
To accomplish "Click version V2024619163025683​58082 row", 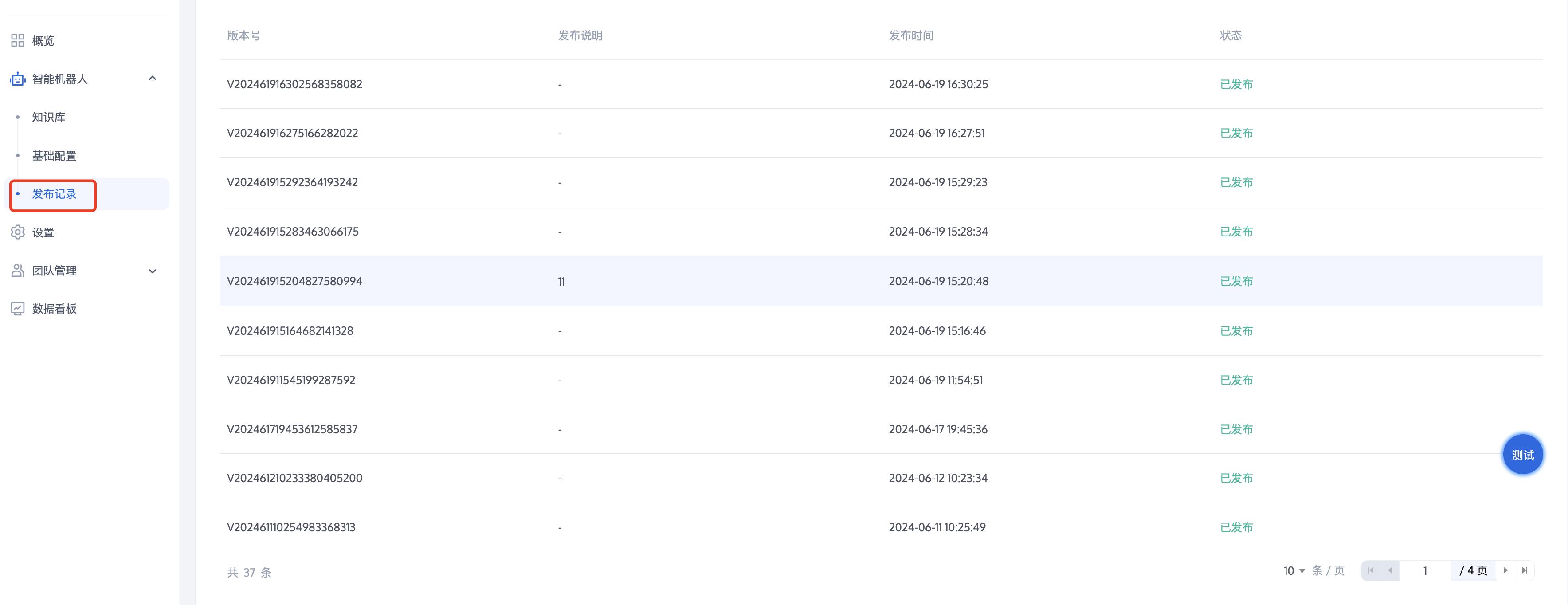I will pos(294,85).
